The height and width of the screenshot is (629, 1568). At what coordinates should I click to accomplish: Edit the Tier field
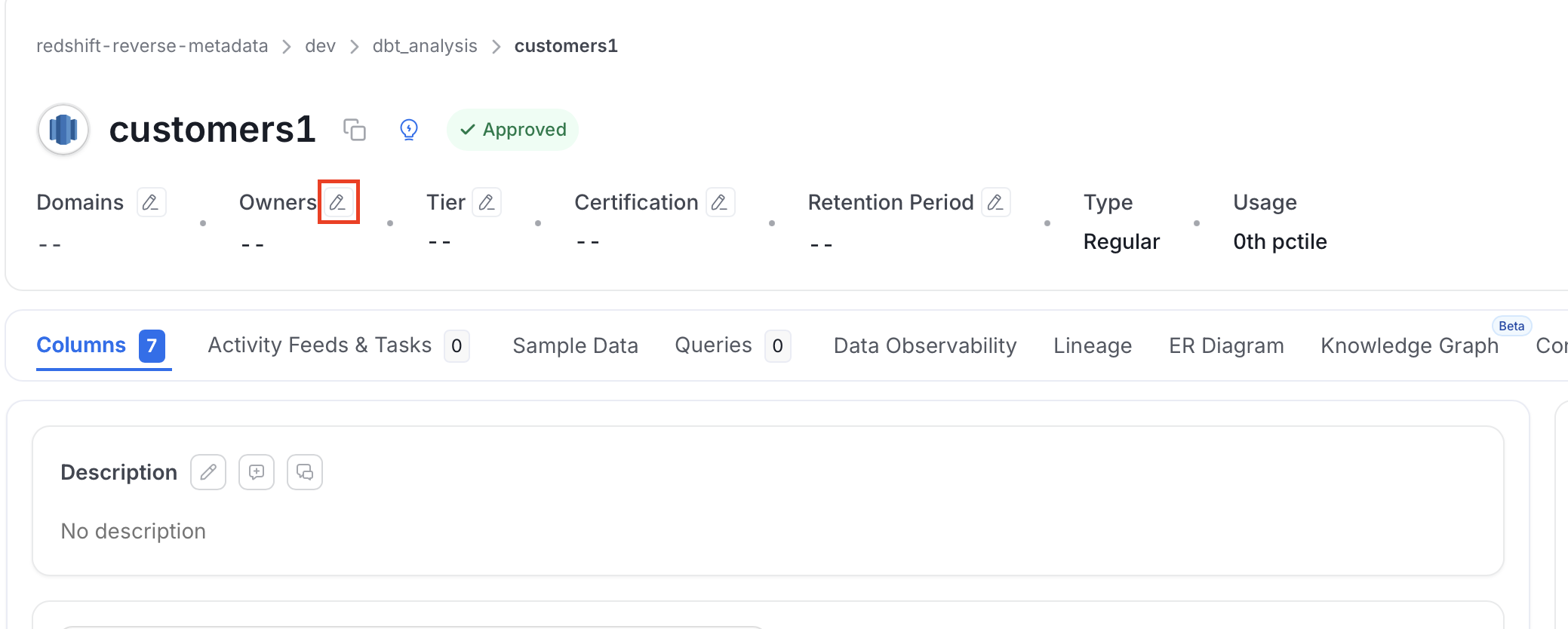click(487, 202)
